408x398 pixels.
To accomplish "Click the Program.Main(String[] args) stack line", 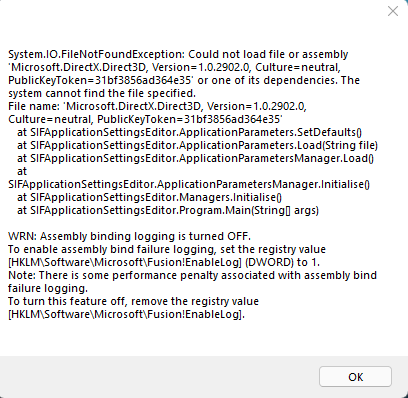I will (x=168, y=210).
